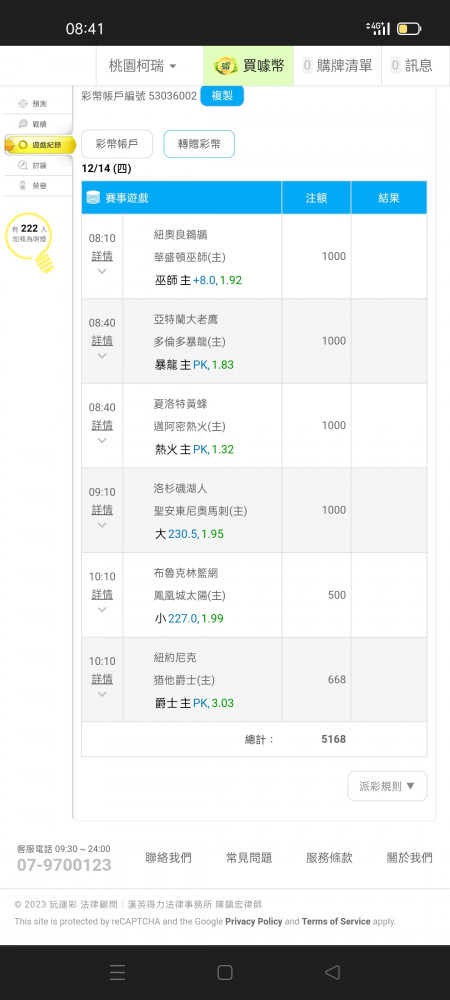450x1000 pixels.
Task: Select the 彩幣帳戶 button
Action: coord(117,144)
